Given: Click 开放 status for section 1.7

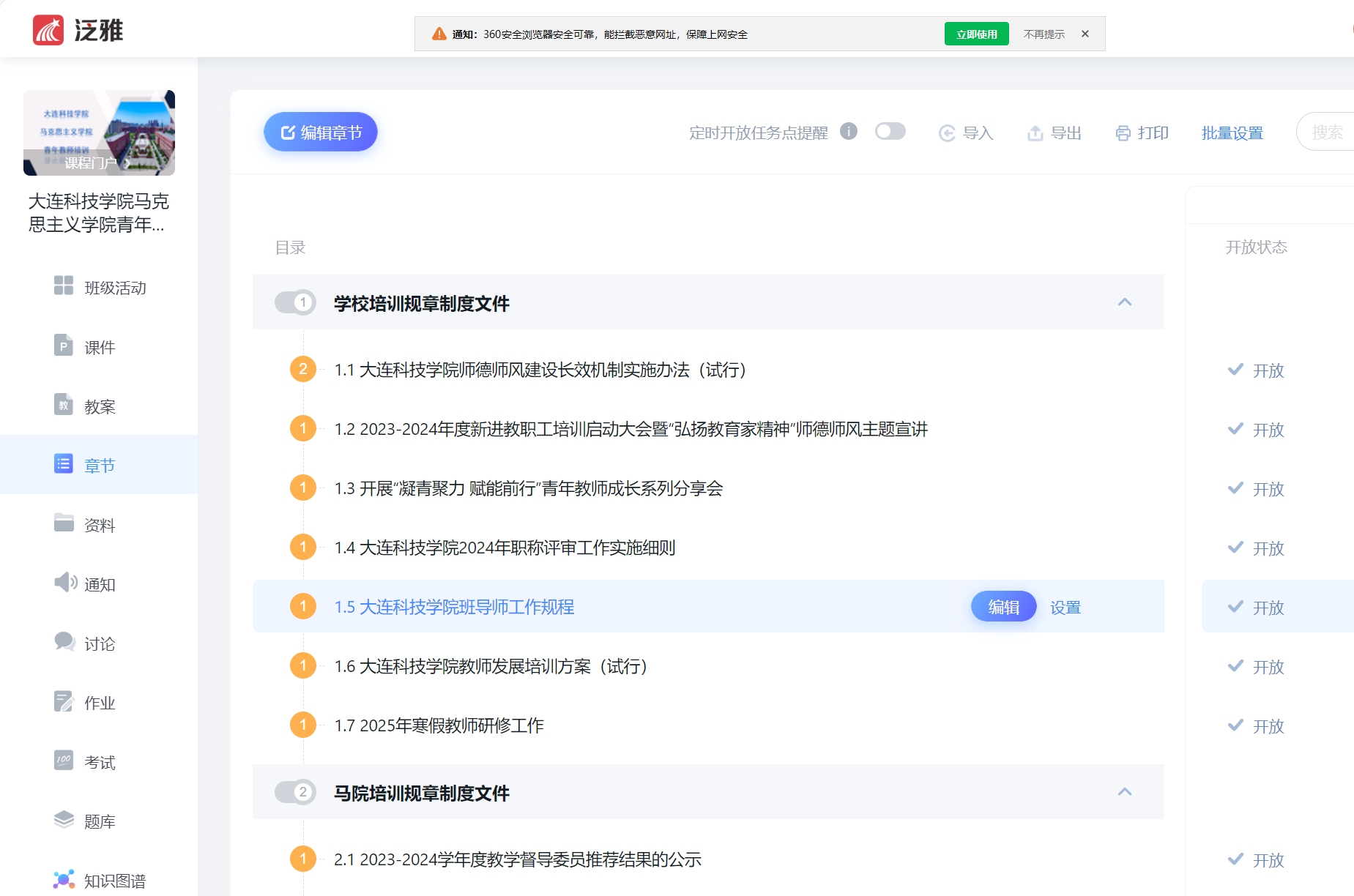Looking at the screenshot, I should click(1257, 726).
